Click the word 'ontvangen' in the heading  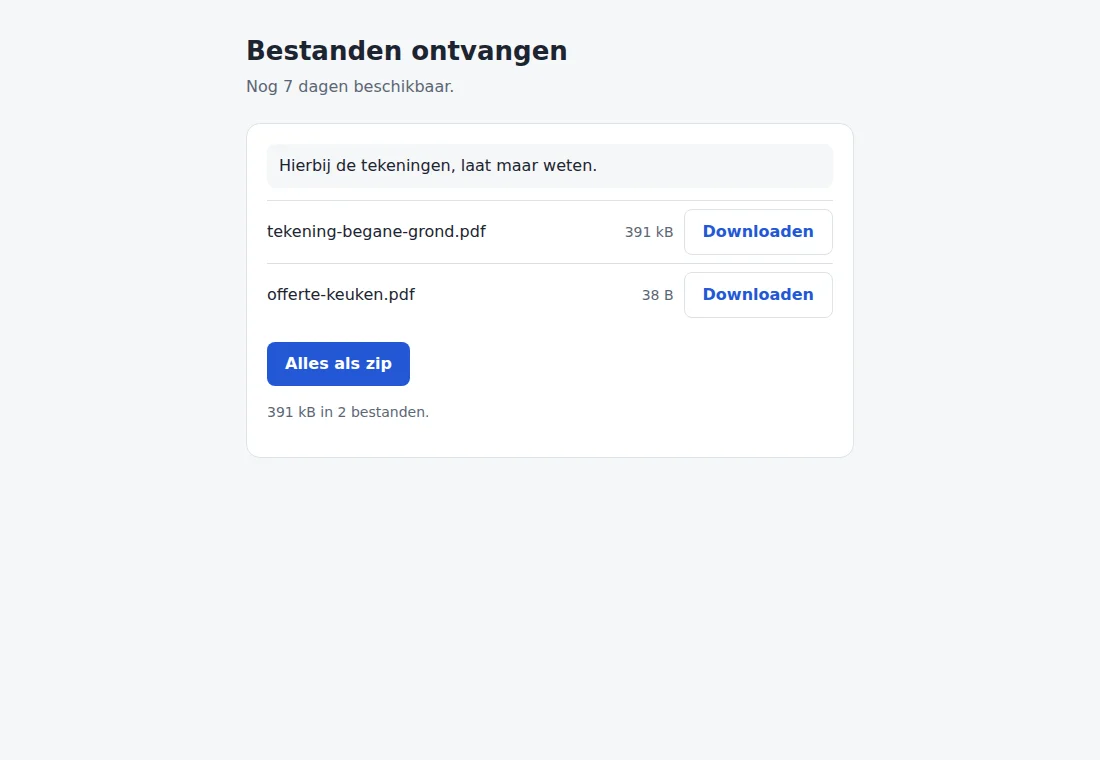489,51
